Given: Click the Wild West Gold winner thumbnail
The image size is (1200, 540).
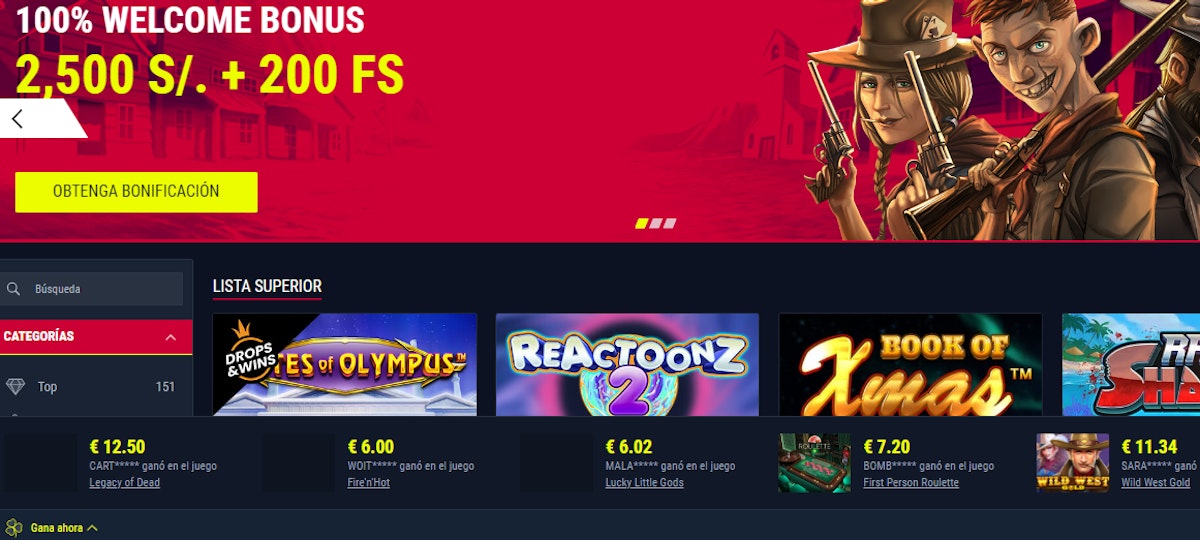Looking at the screenshot, I should click(x=1072, y=462).
